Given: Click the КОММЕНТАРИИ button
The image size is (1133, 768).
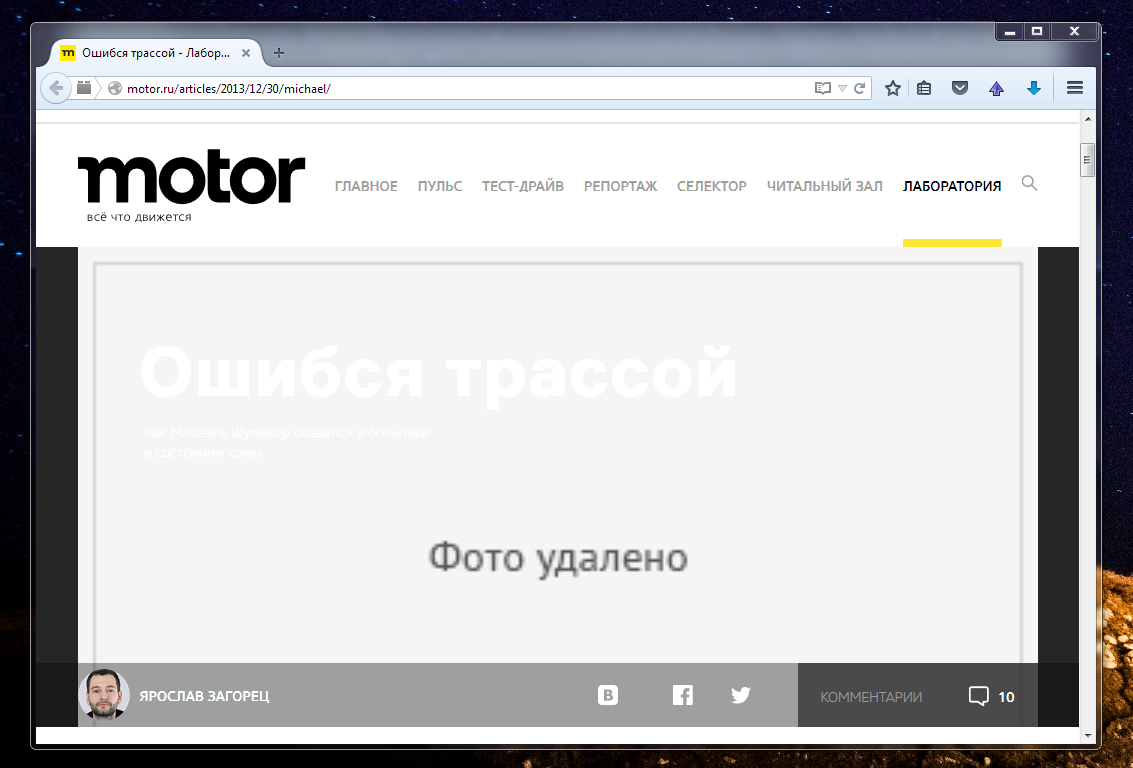Looking at the screenshot, I should (x=871, y=696).
